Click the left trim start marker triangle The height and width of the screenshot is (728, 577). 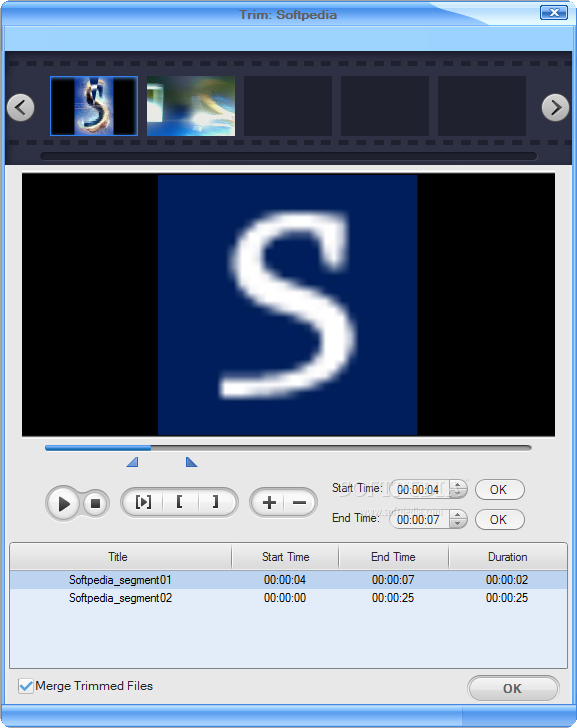133,462
